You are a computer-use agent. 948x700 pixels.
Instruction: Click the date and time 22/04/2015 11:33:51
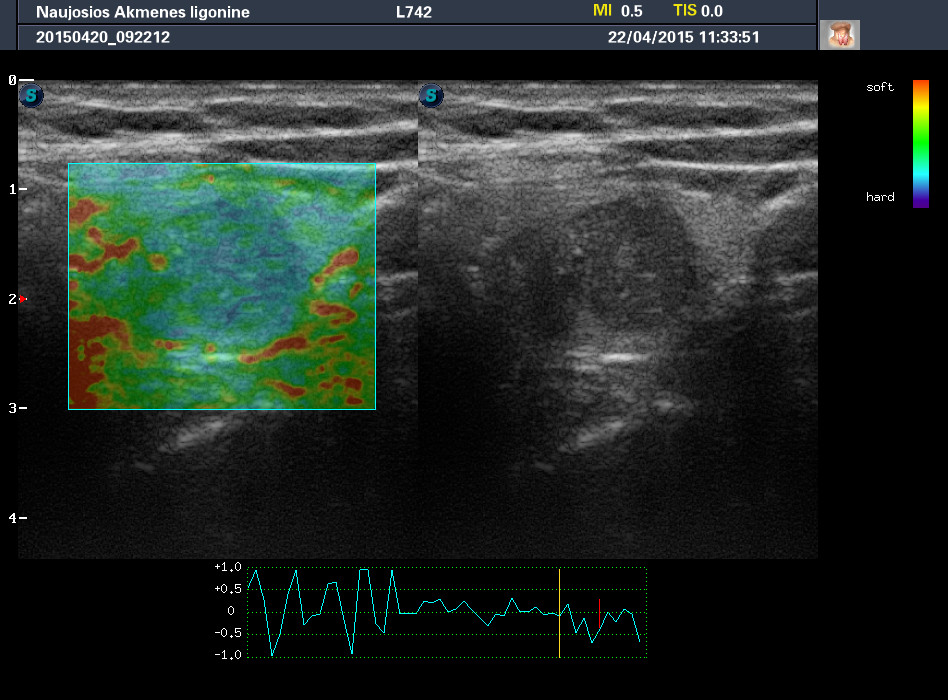684,37
